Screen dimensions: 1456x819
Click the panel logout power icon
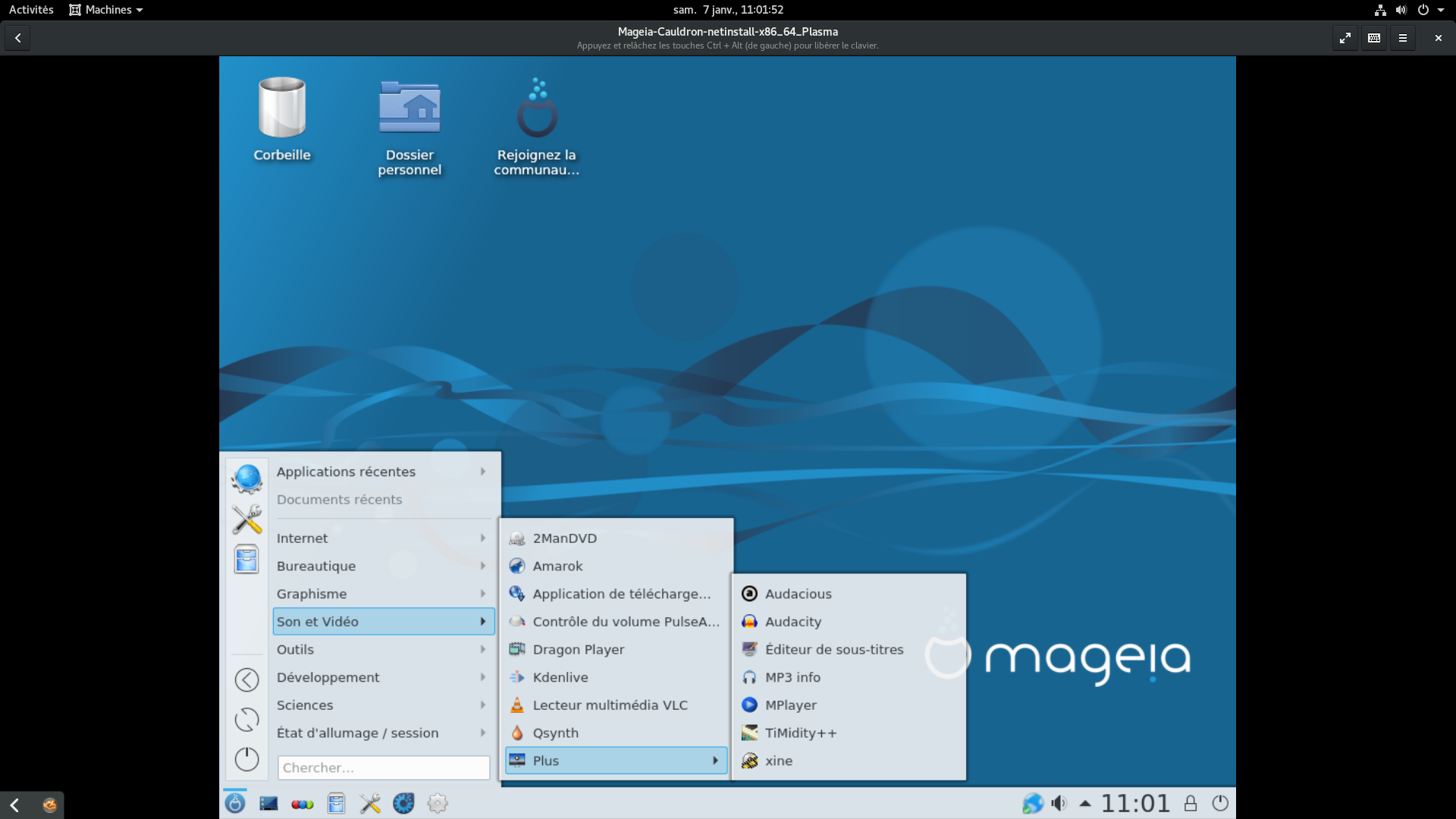[1220, 803]
